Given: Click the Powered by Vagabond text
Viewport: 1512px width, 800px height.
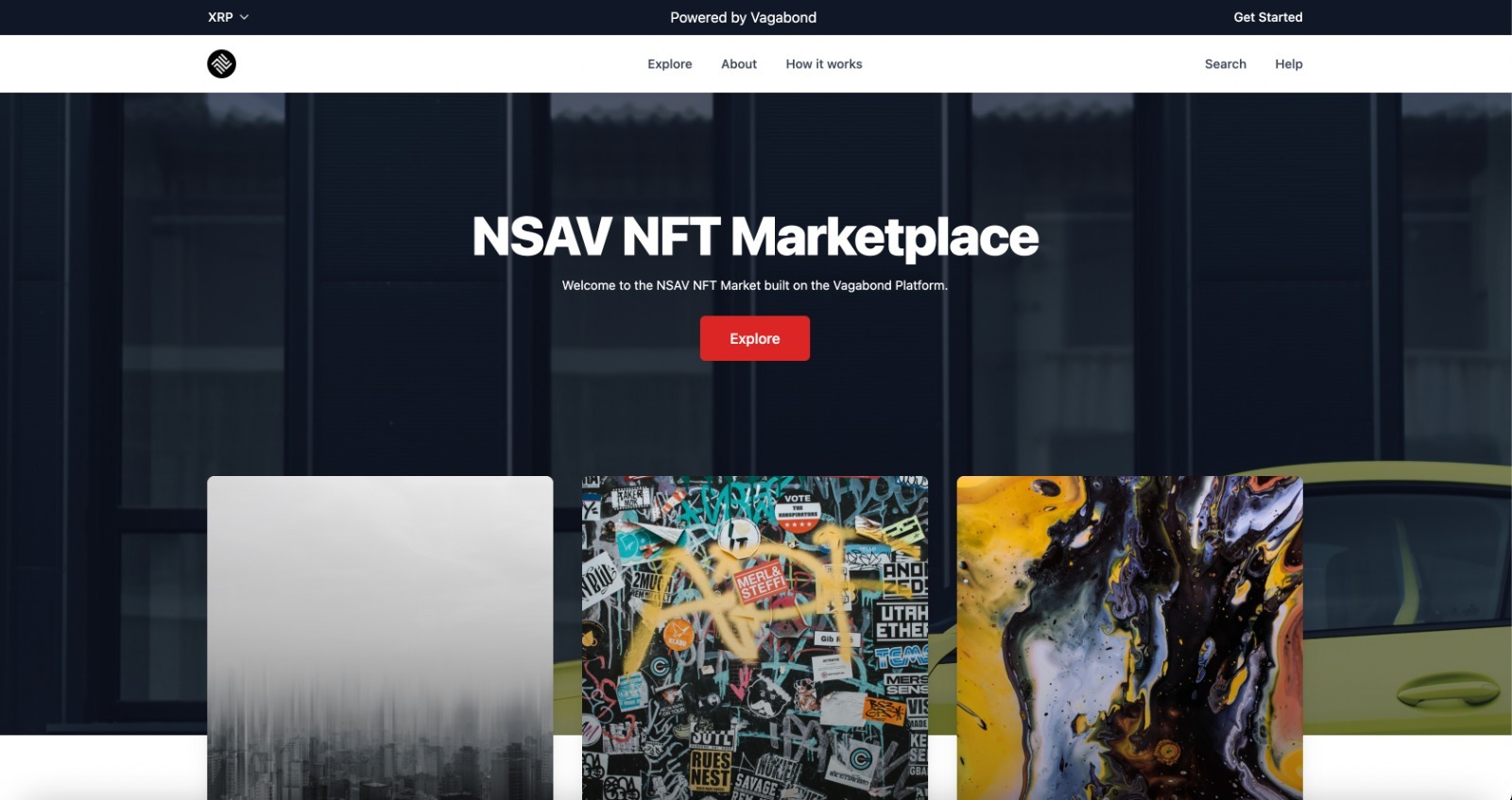Looking at the screenshot, I should point(743,17).
